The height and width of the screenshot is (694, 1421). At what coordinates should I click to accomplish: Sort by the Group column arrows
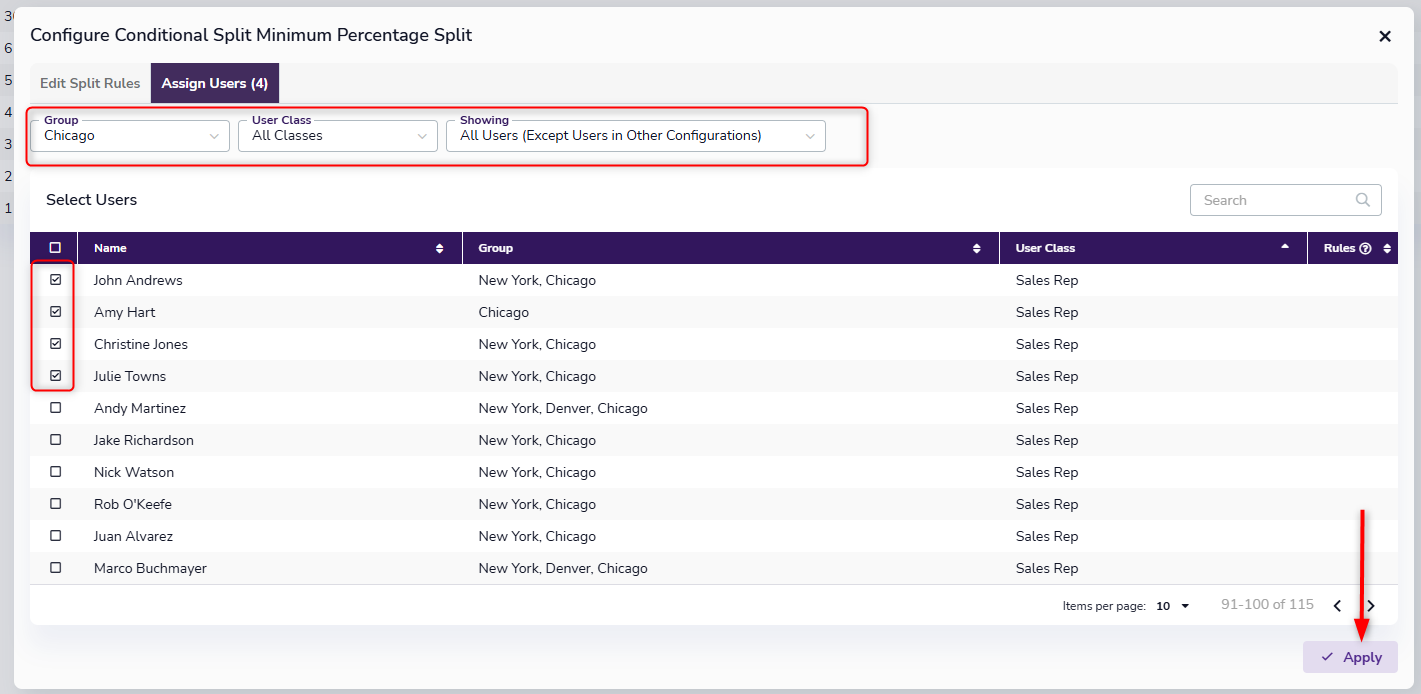click(976, 249)
